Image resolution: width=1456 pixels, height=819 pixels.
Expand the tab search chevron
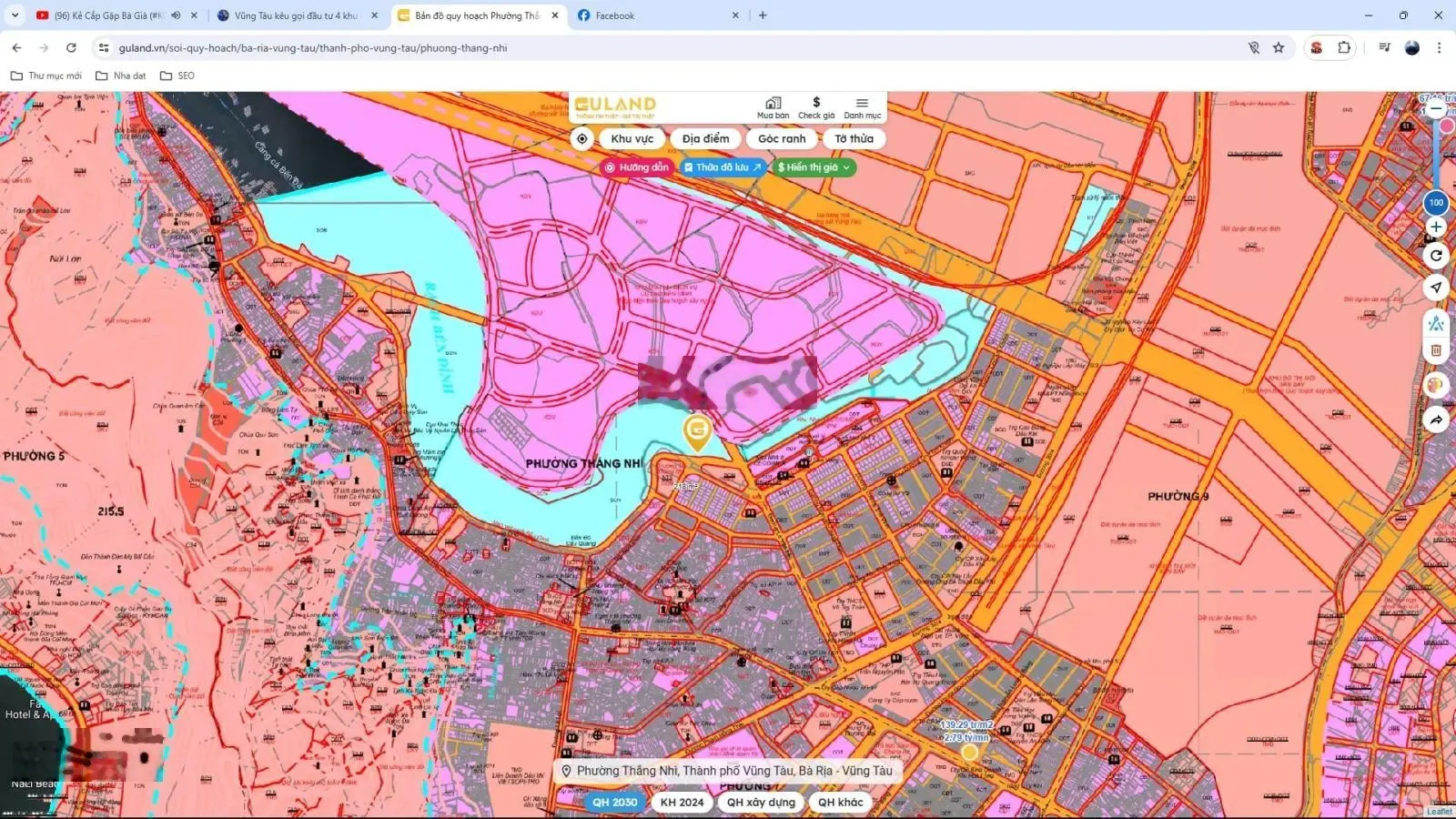click(x=15, y=15)
